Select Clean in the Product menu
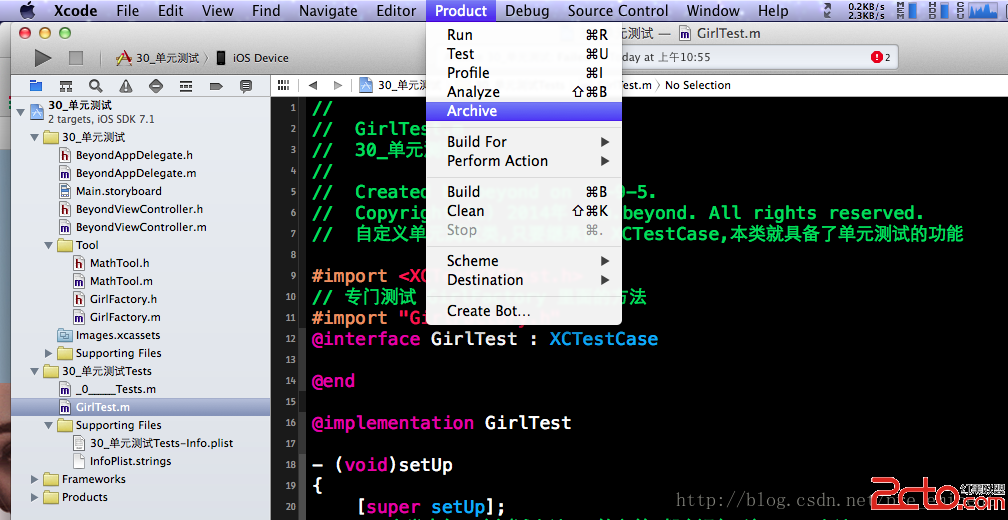 coord(466,211)
